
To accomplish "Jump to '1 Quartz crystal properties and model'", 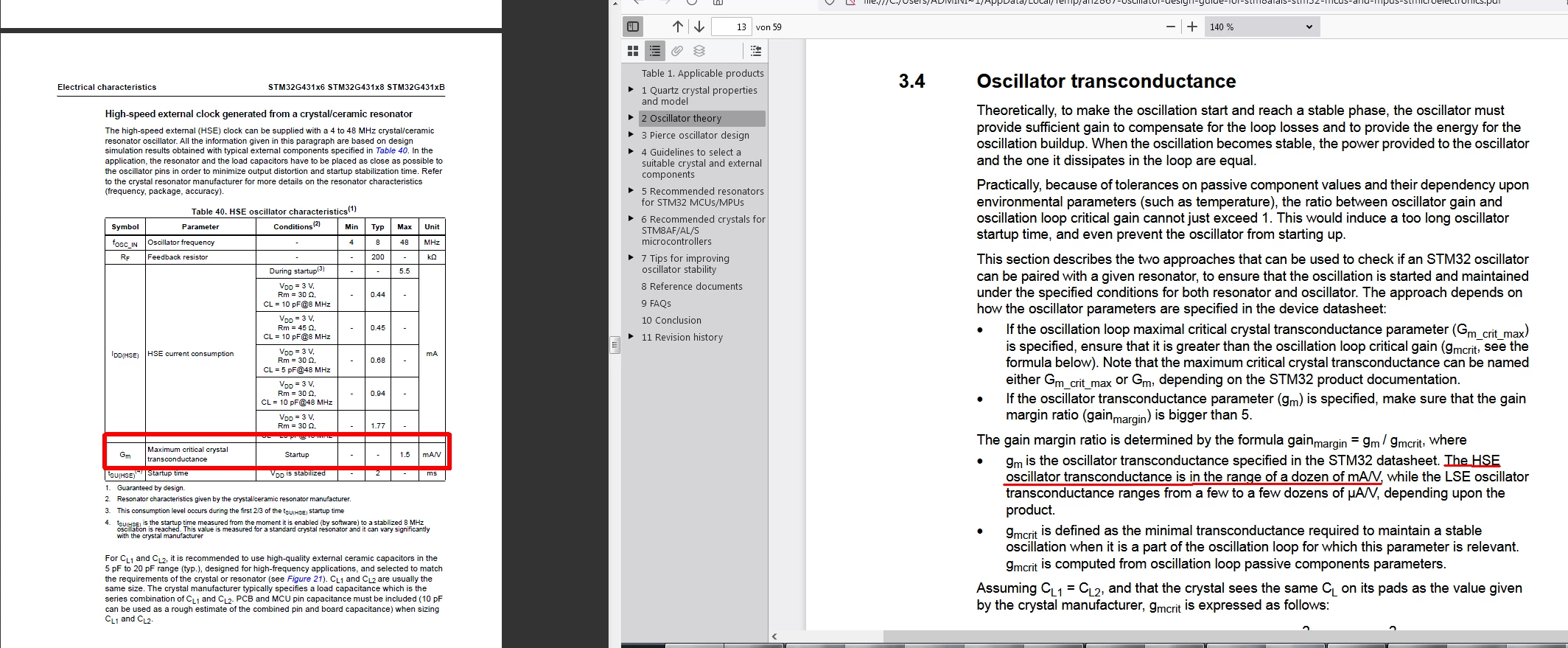I will 699,96.
